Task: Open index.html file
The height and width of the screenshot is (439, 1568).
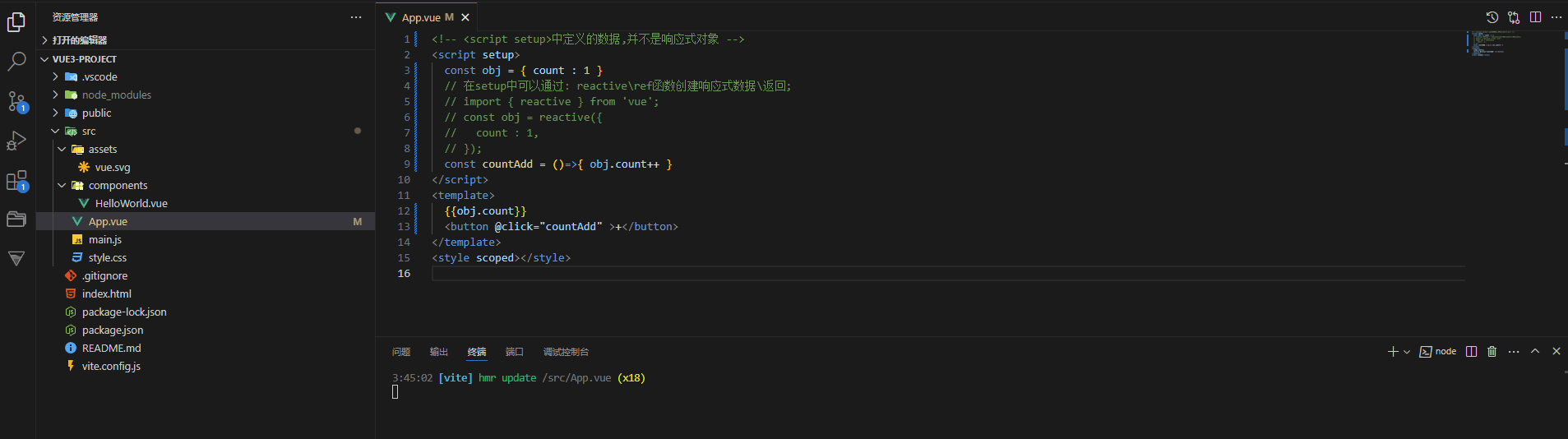Action: tap(206, 294)
